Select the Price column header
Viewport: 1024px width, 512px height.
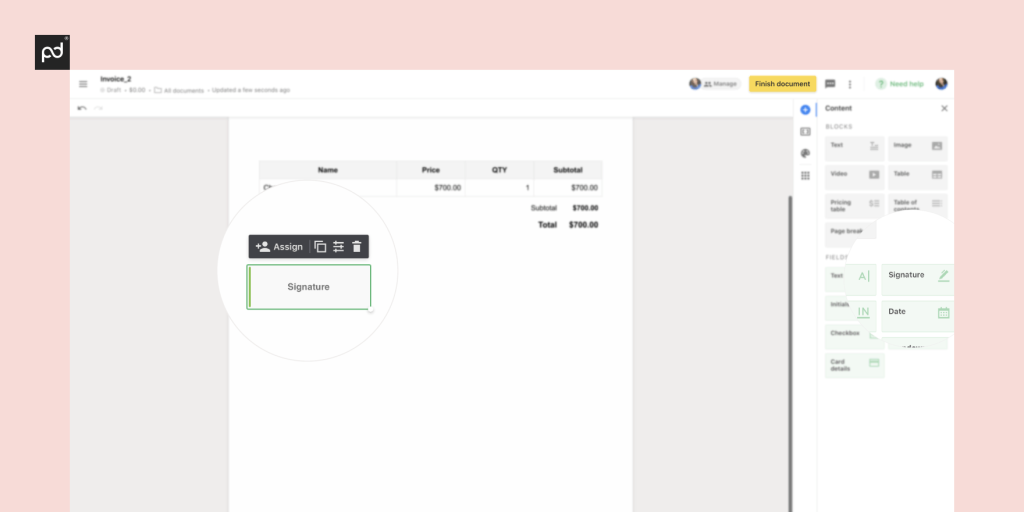point(431,170)
